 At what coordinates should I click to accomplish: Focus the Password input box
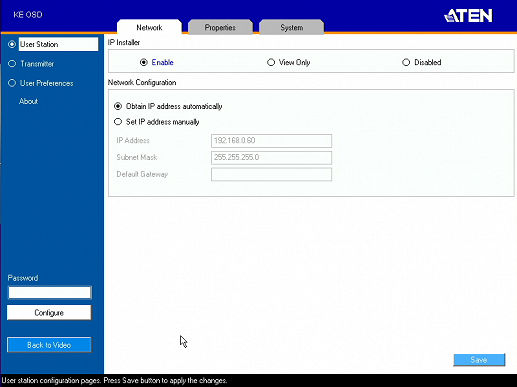tap(49, 293)
